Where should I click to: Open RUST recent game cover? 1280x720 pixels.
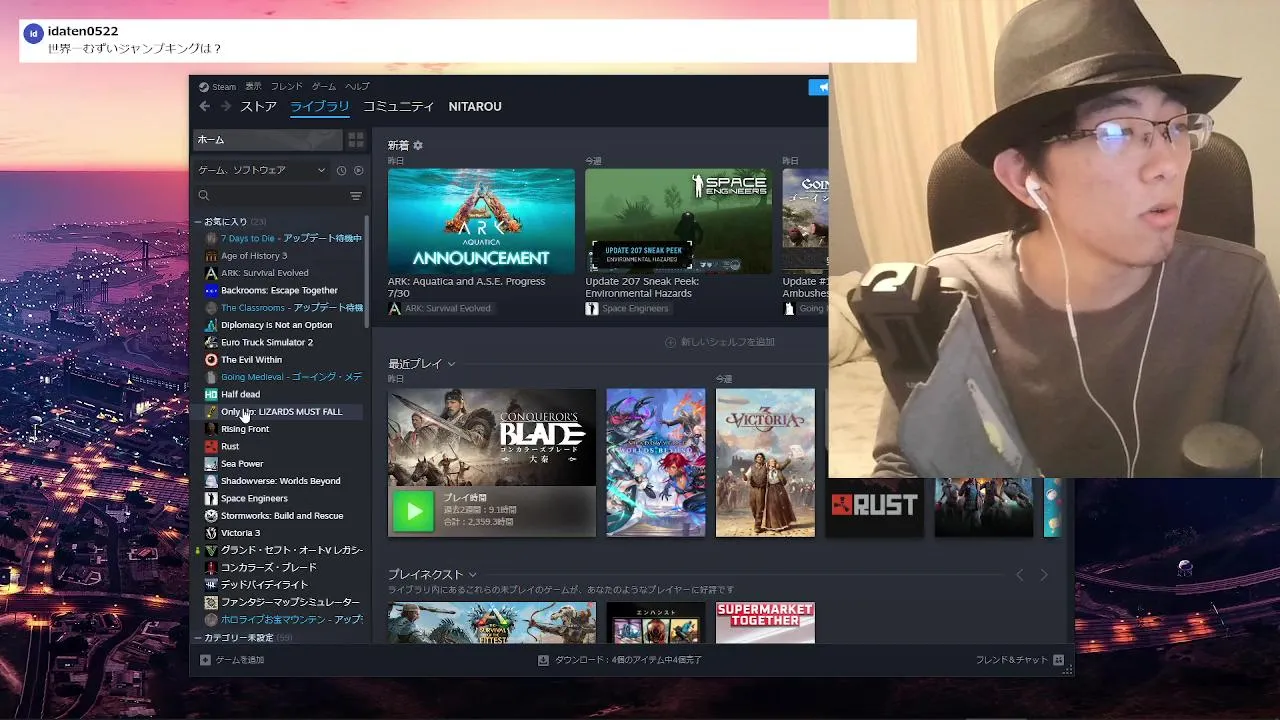pyautogui.click(x=874, y=507)
